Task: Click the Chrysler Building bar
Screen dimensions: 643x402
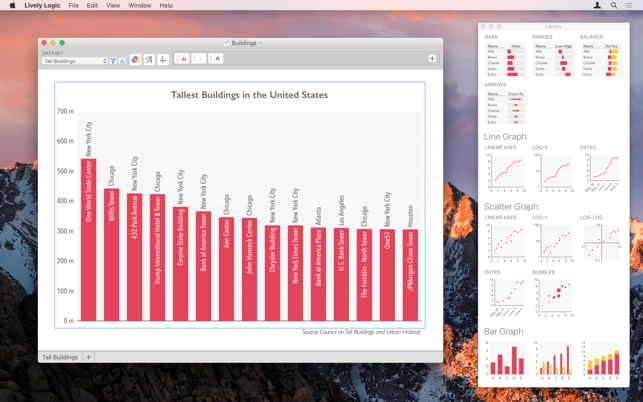Action: coord(272,273)
